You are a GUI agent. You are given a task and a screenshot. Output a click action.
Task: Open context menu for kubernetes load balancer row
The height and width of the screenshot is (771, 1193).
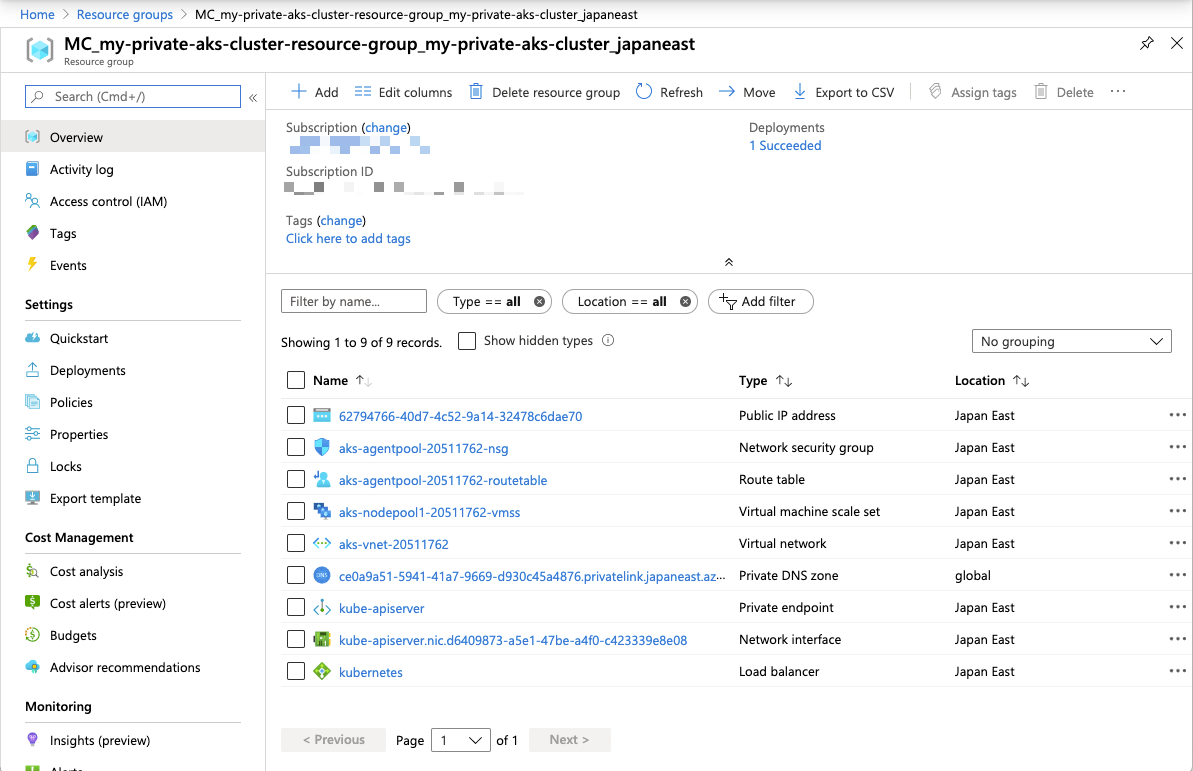click(1177, 671)
